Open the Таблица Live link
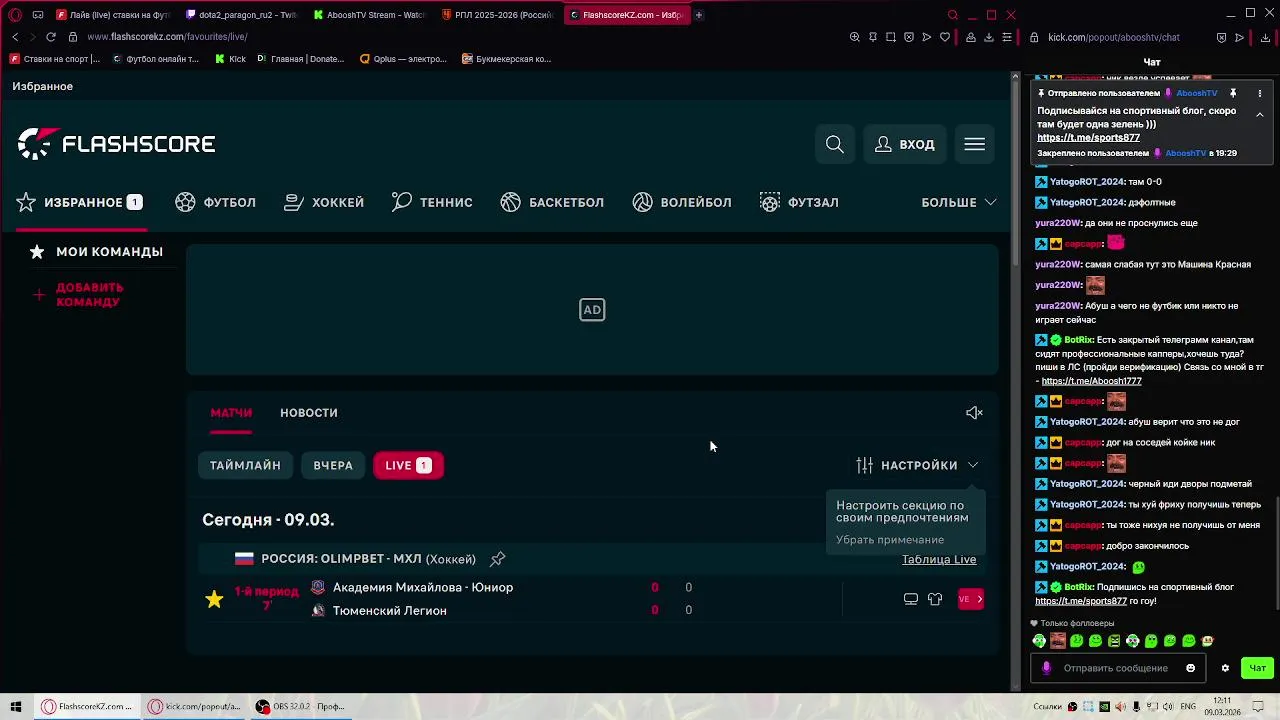The image size is (1280, 720). [939, 559]
